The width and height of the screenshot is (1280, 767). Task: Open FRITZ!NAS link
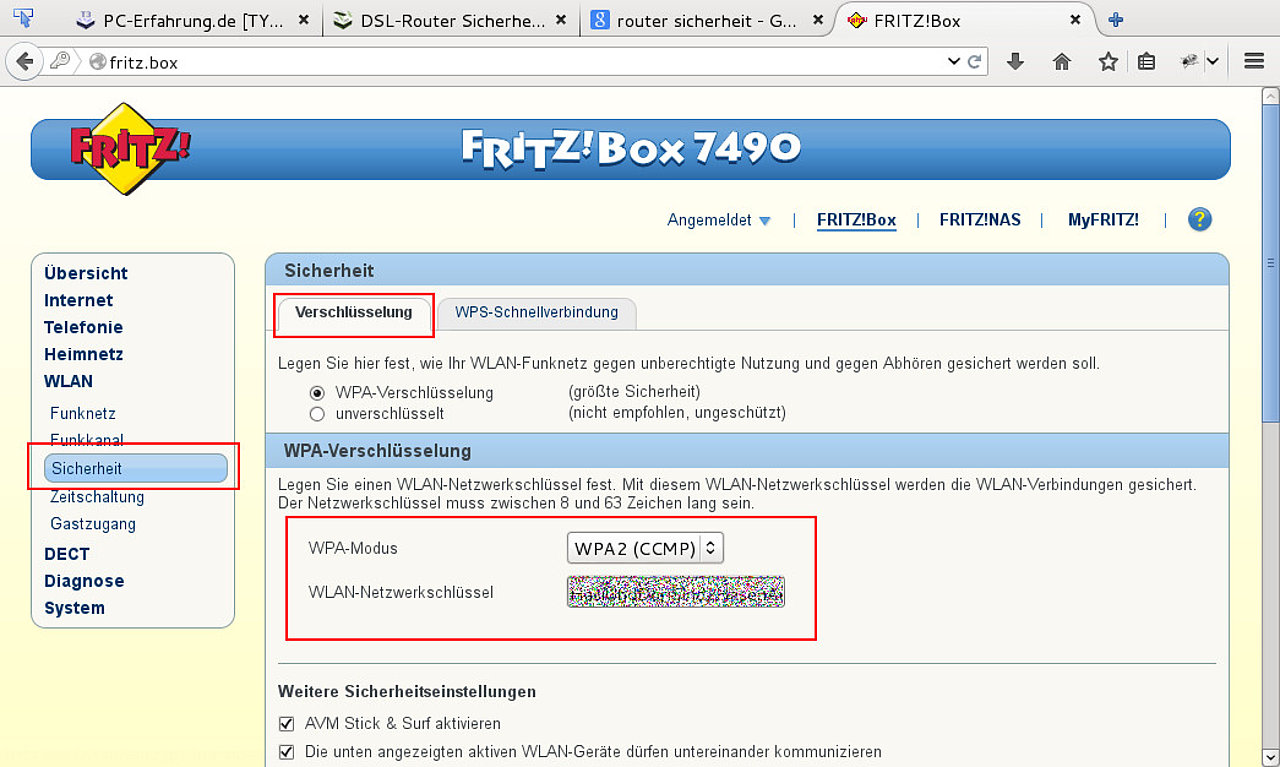tap(980, 221)
